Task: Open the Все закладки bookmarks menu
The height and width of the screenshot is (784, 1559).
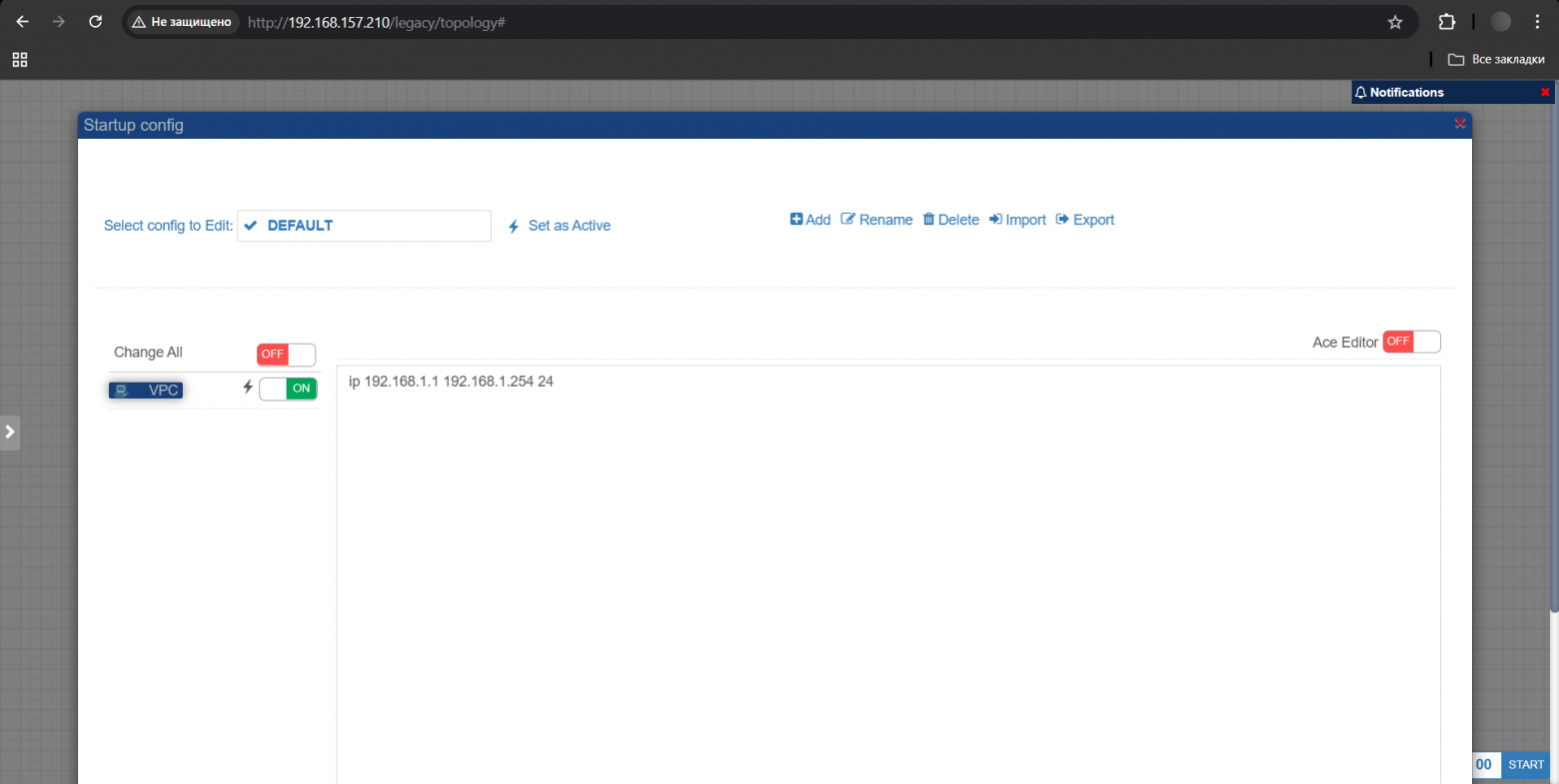Action: tap(1496, 59)
